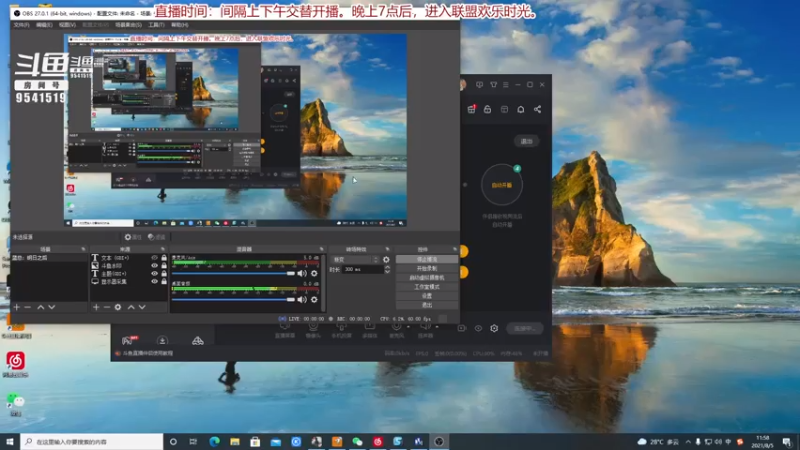Adjust the microphone/Aux volume slider
Image resolution: width=800 pixels, height=450 pixels.
pyautogui.click(x=234, y=273)
